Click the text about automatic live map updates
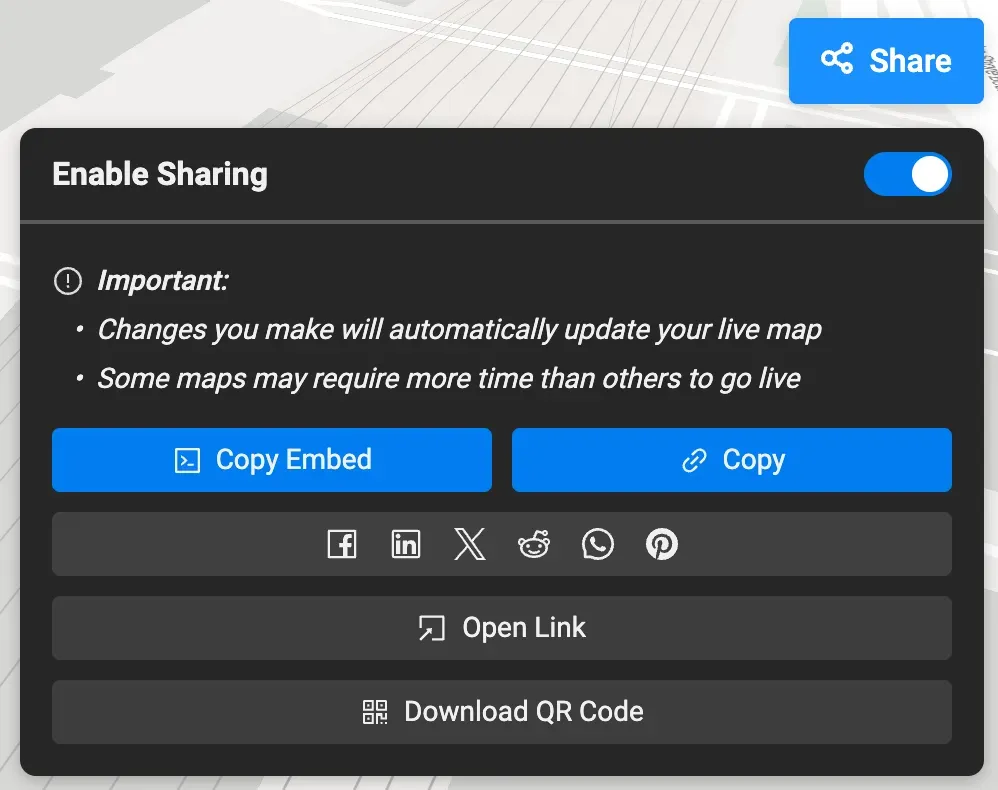The image size is (998, 790). [460, 330]
